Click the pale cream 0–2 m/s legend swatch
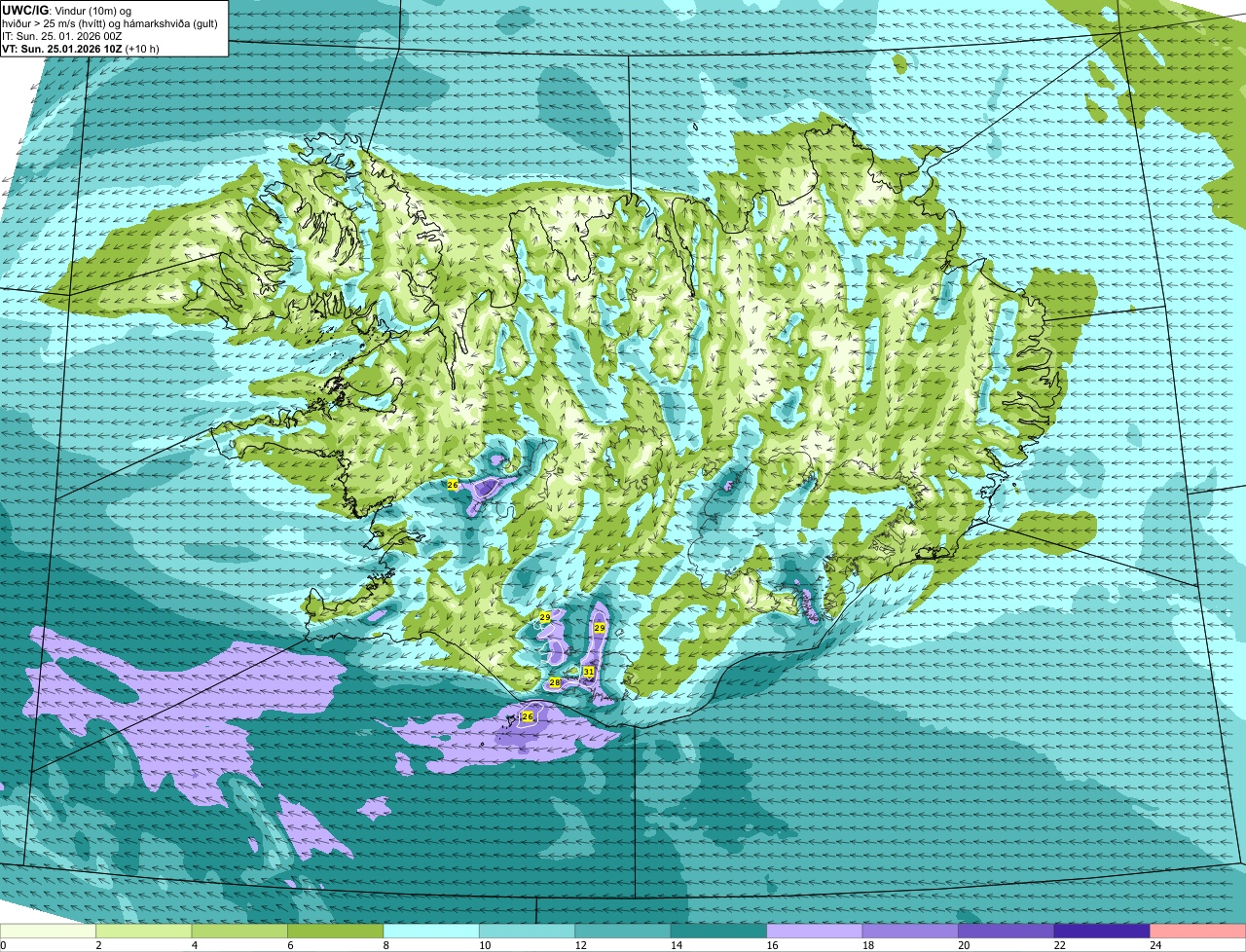Screen dimensions: 1246x952 pos(50,931)
